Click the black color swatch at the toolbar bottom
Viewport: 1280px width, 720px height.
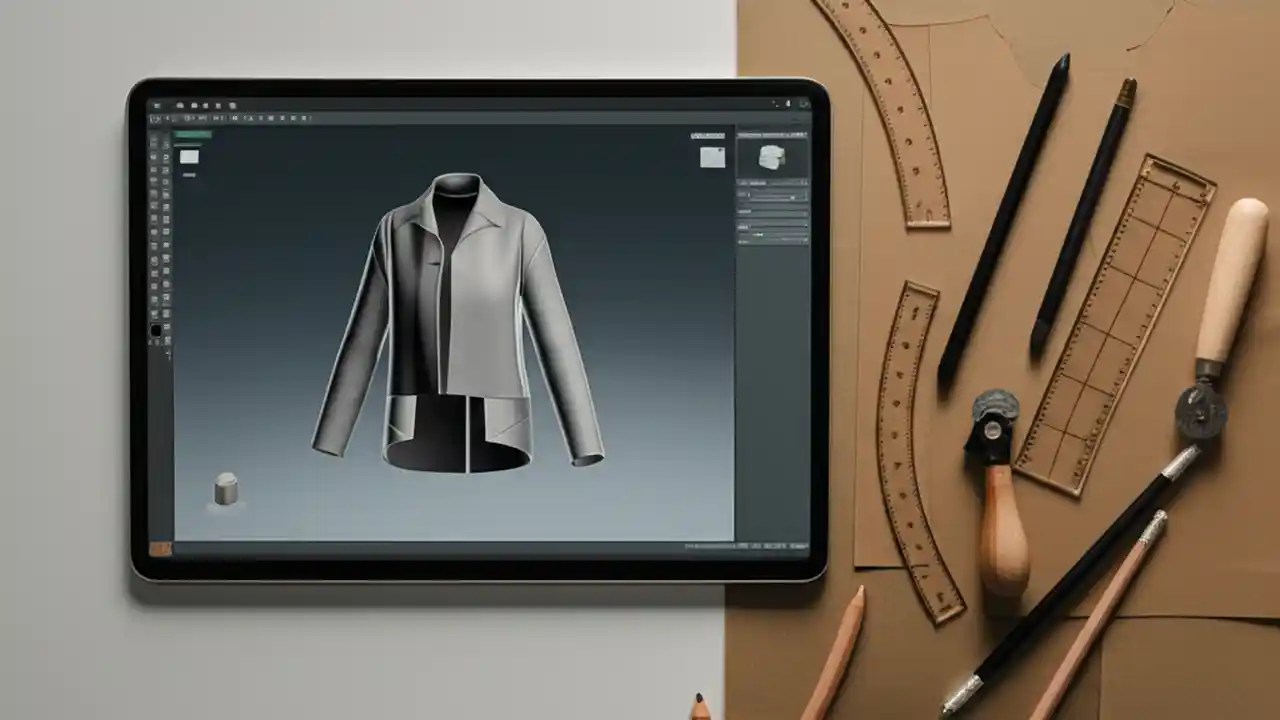point(155,330)
